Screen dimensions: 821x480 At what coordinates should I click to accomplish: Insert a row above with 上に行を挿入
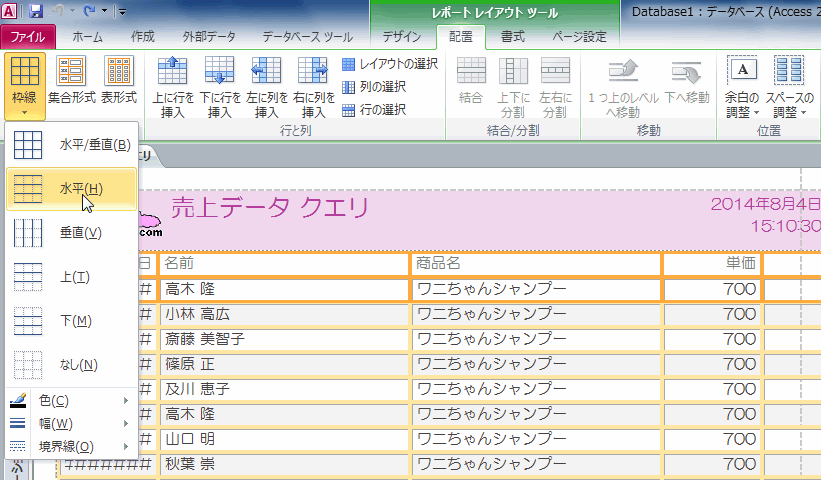tap(173, 87)
